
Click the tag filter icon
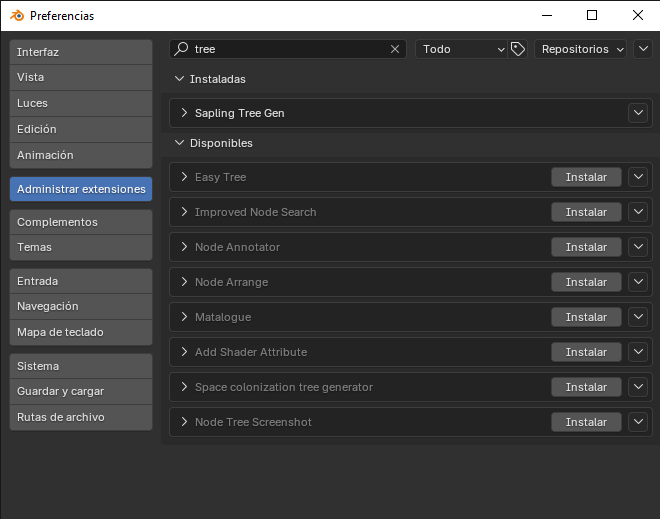click(x=518, y=49)
